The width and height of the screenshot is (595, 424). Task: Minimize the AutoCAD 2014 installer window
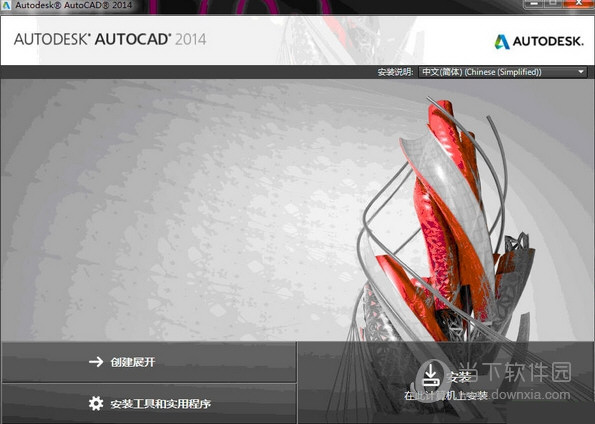534,4
